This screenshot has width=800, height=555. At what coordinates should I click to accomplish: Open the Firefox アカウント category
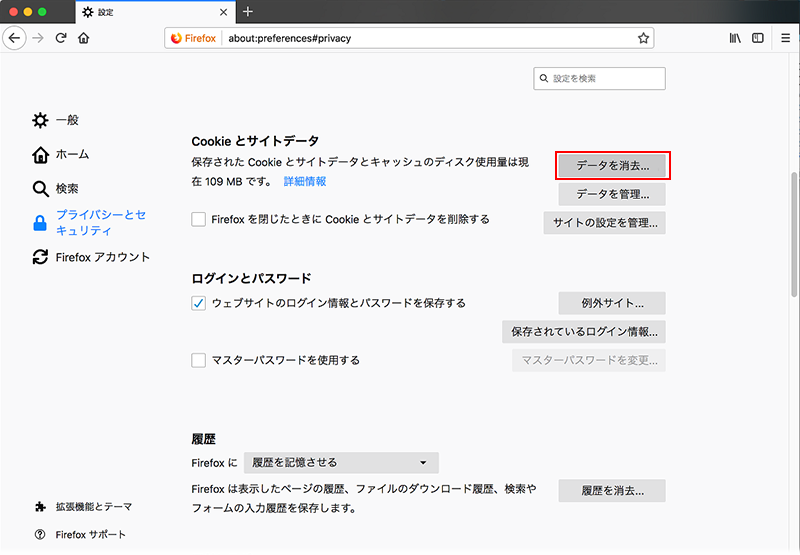coord(91,257)
